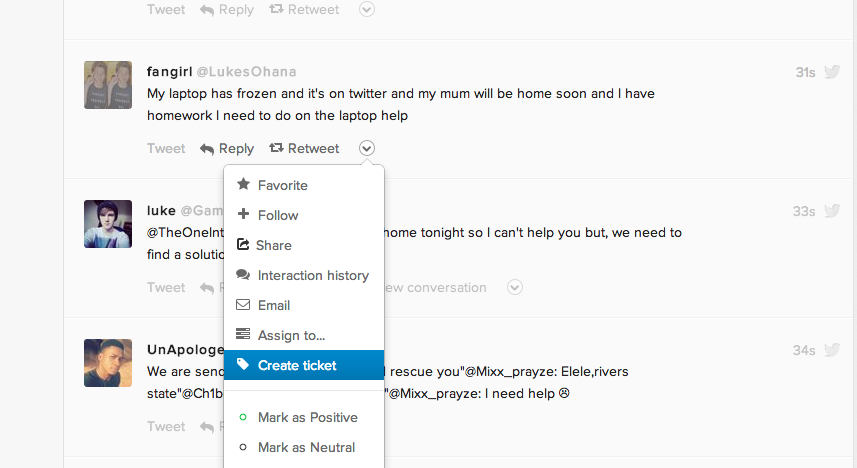Retweet fangirl's frozen laptop tweet
The width and height of the screenshot is (857, 468).
pyautogui.click(x=304, y=148)
